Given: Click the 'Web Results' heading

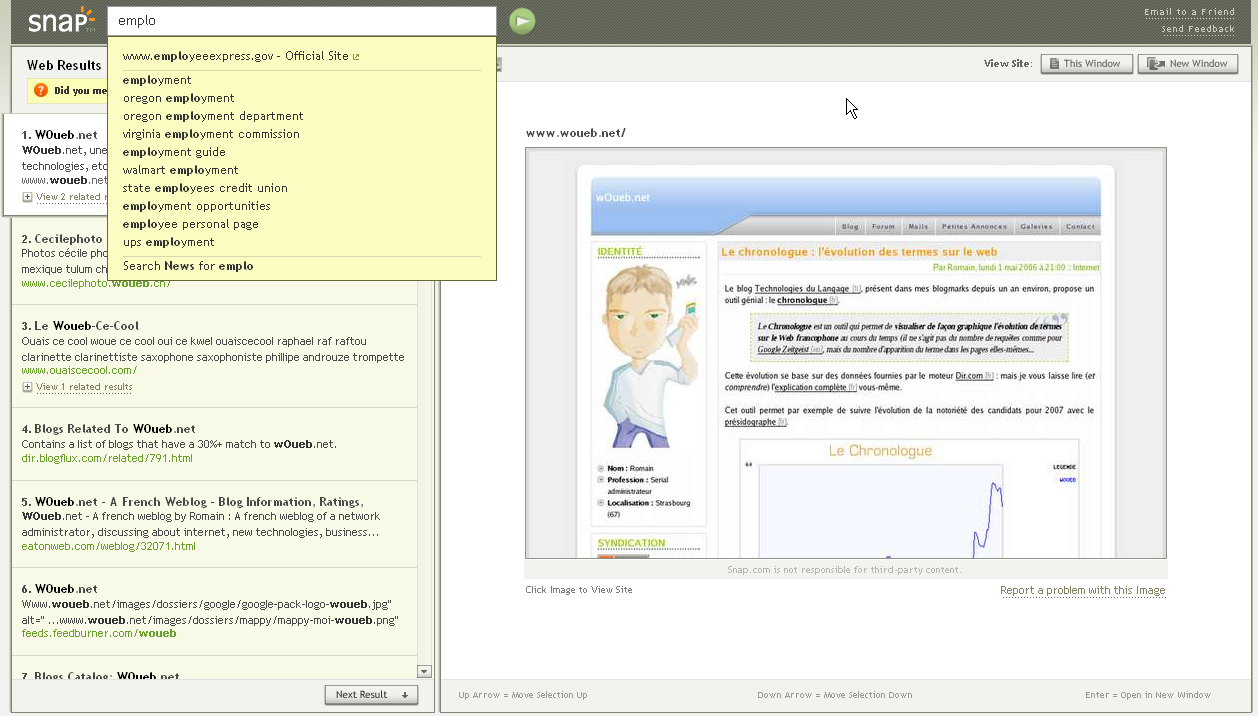Looking at the screenshot, I should pos(64,65).
